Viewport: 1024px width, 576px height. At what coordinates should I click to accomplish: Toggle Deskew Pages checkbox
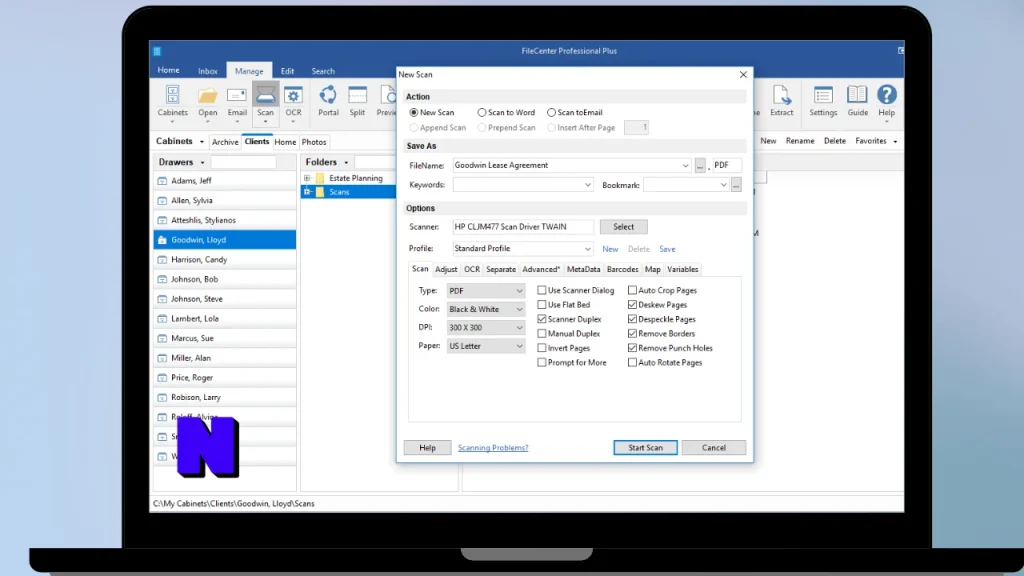tap(632, 304)
